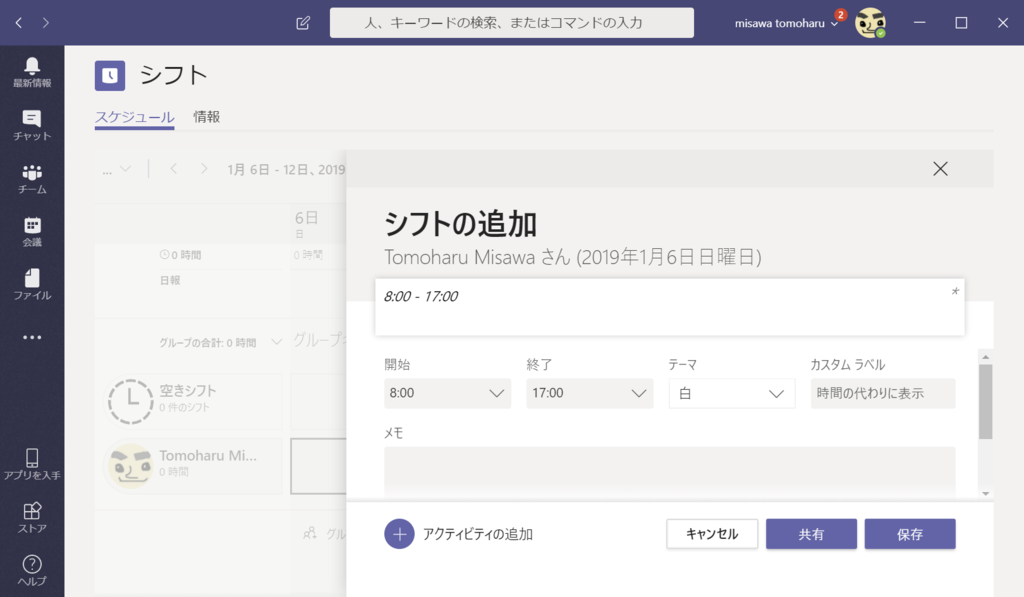Open the チャット (Chat) panel
Viewport: 1024px width, 597px height.
point(31,125)
